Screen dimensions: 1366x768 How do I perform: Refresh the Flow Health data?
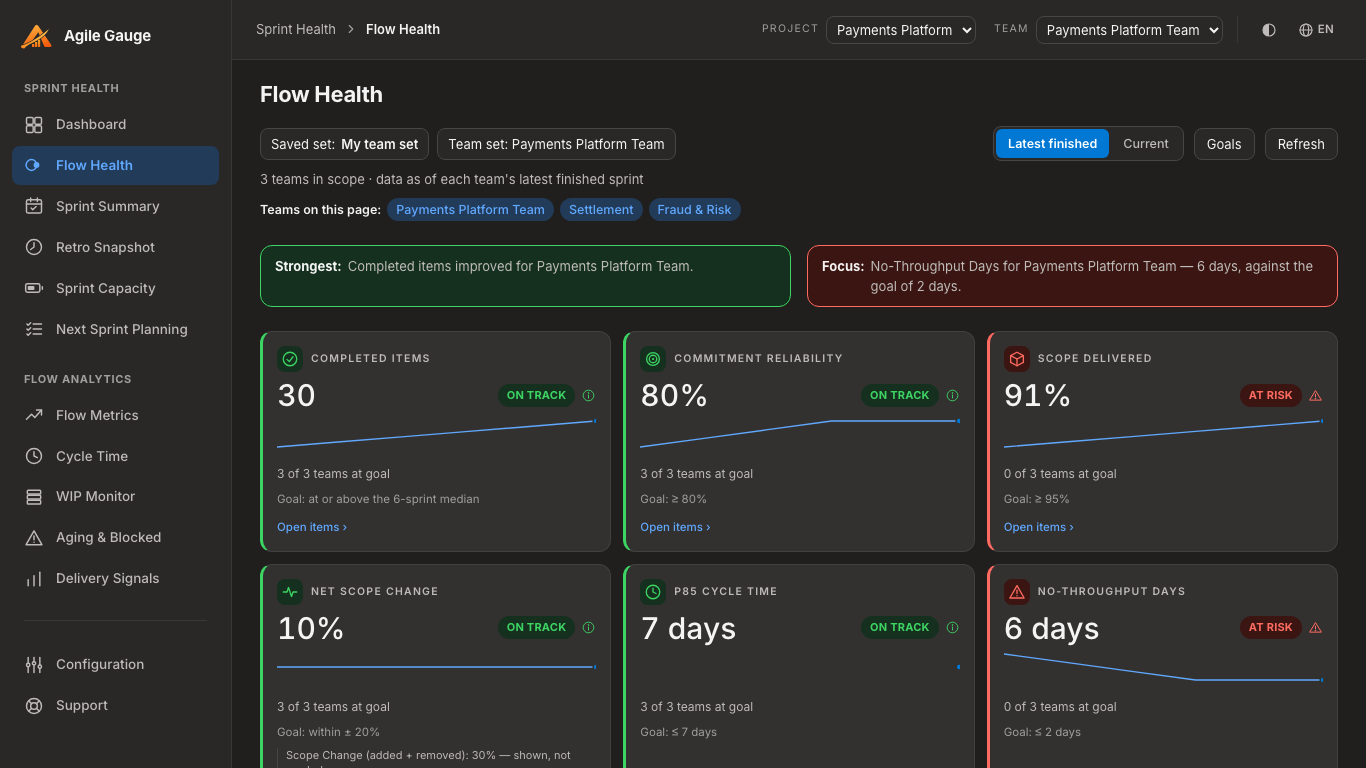tap(1301, 144)
